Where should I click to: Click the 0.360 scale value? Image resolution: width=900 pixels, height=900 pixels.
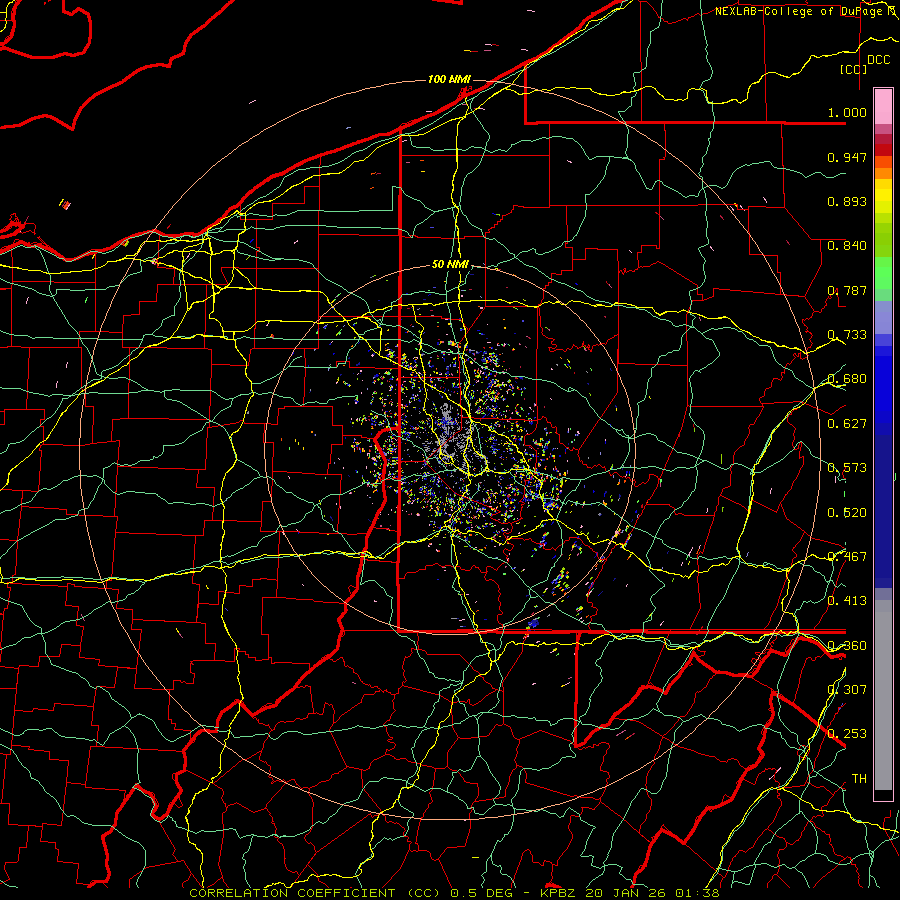coord(847,645)
